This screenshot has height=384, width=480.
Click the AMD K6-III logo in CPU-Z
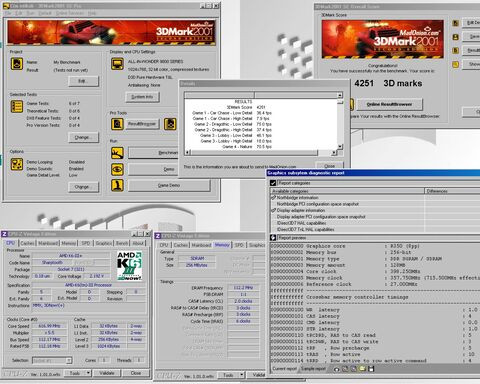tap(130, 266)
